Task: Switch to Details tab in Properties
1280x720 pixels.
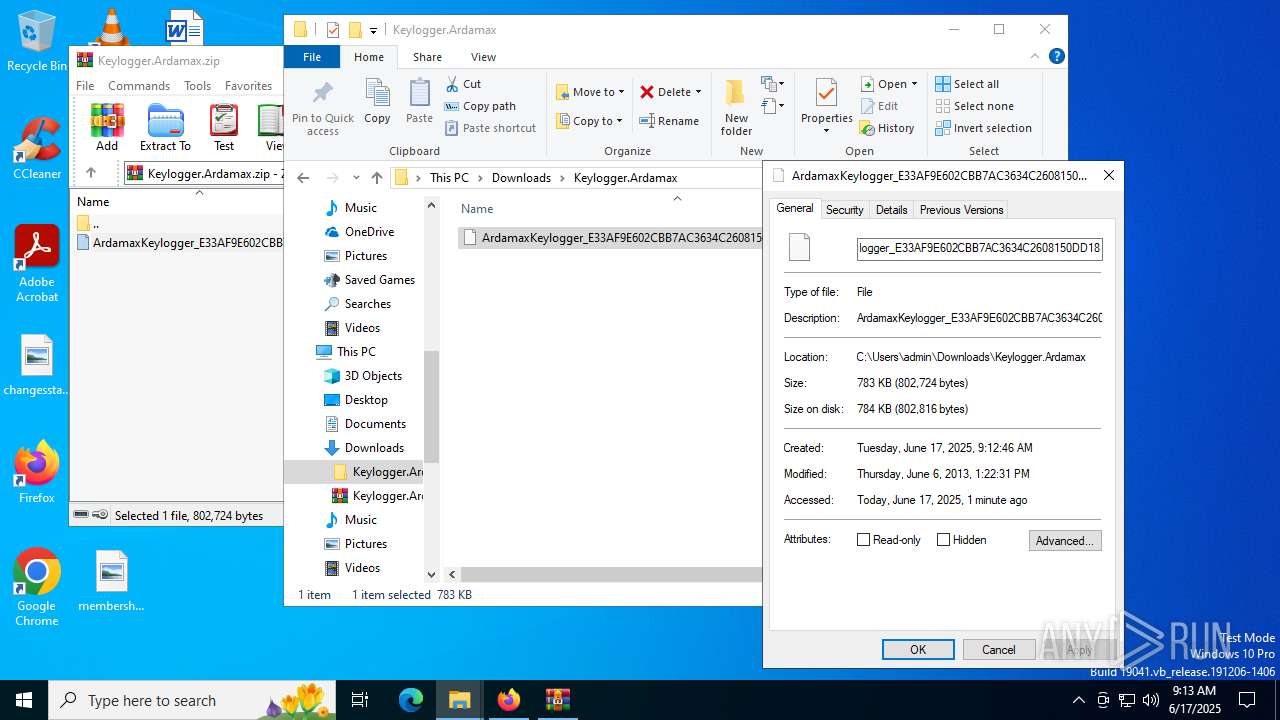Action: (891, 210)
